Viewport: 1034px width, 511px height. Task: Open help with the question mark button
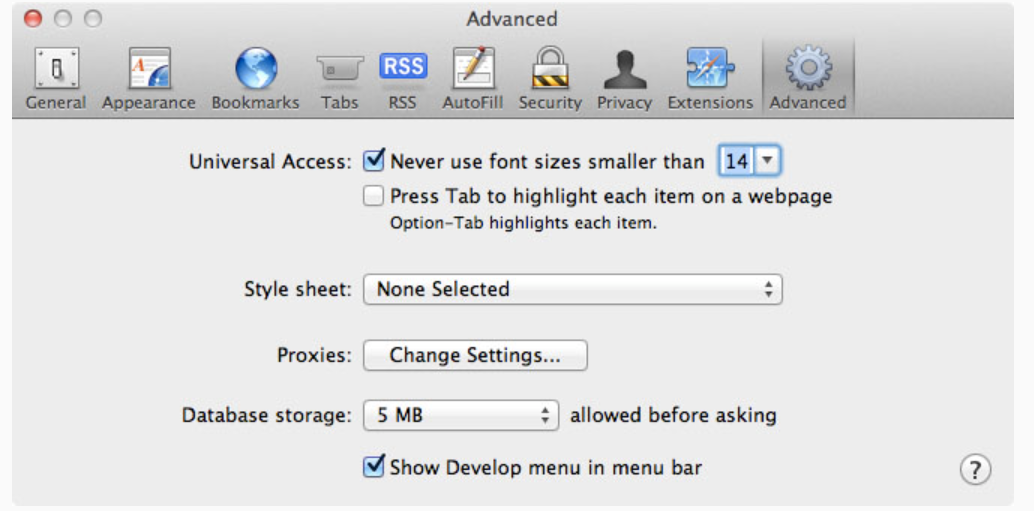tap(975, 469)
